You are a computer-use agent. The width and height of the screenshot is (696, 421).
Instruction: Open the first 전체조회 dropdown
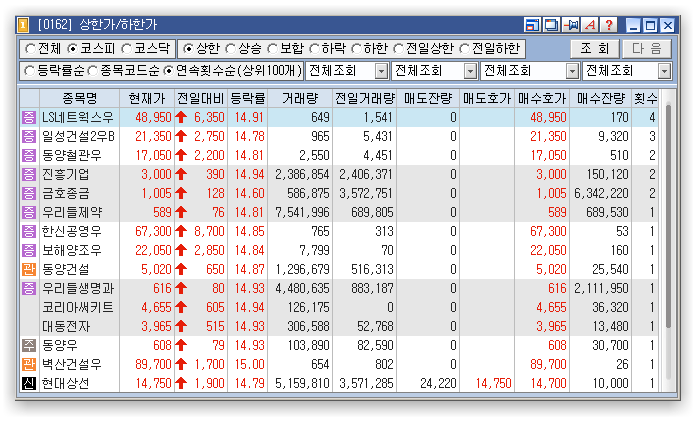pos(381,71)
